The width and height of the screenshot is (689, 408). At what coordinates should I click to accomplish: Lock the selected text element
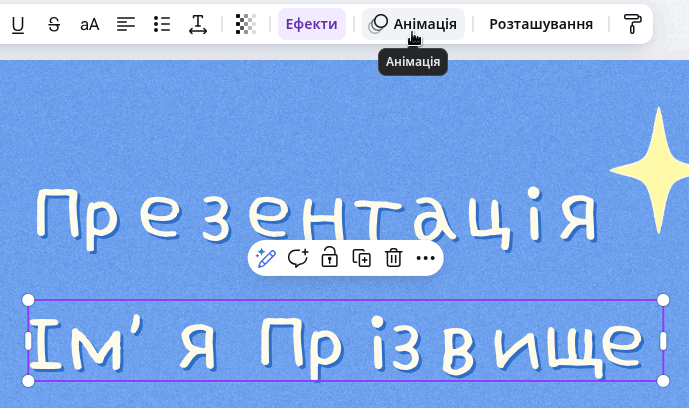(330, 258)
